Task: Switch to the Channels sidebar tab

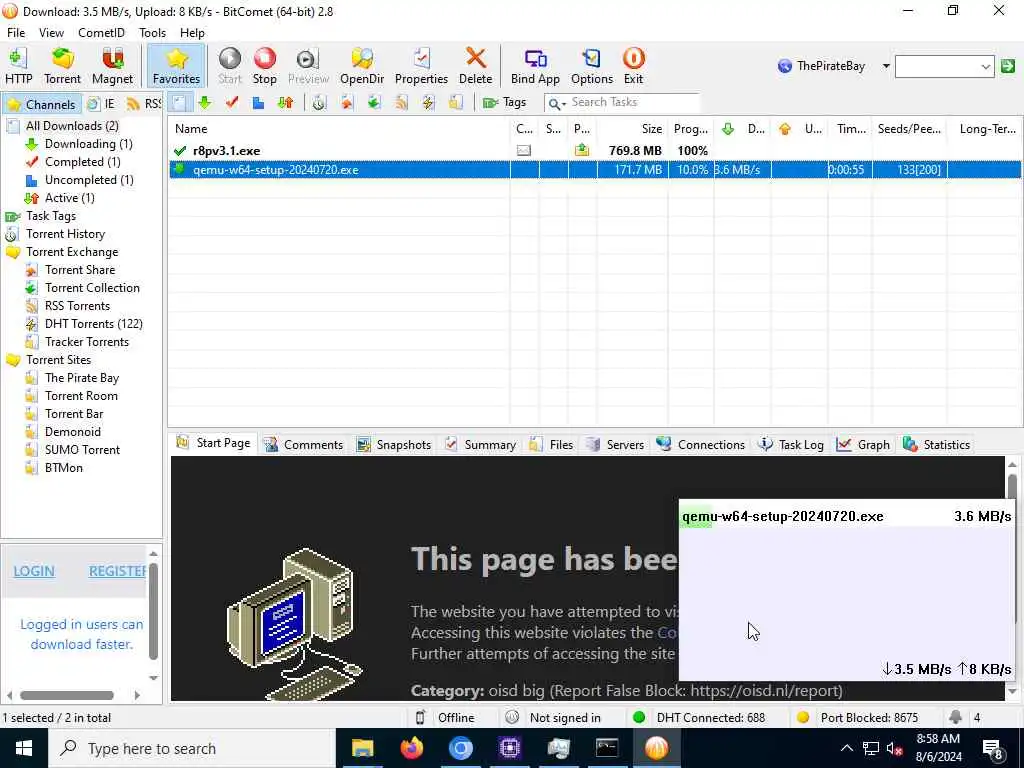Action: click(x=42, y=104)
